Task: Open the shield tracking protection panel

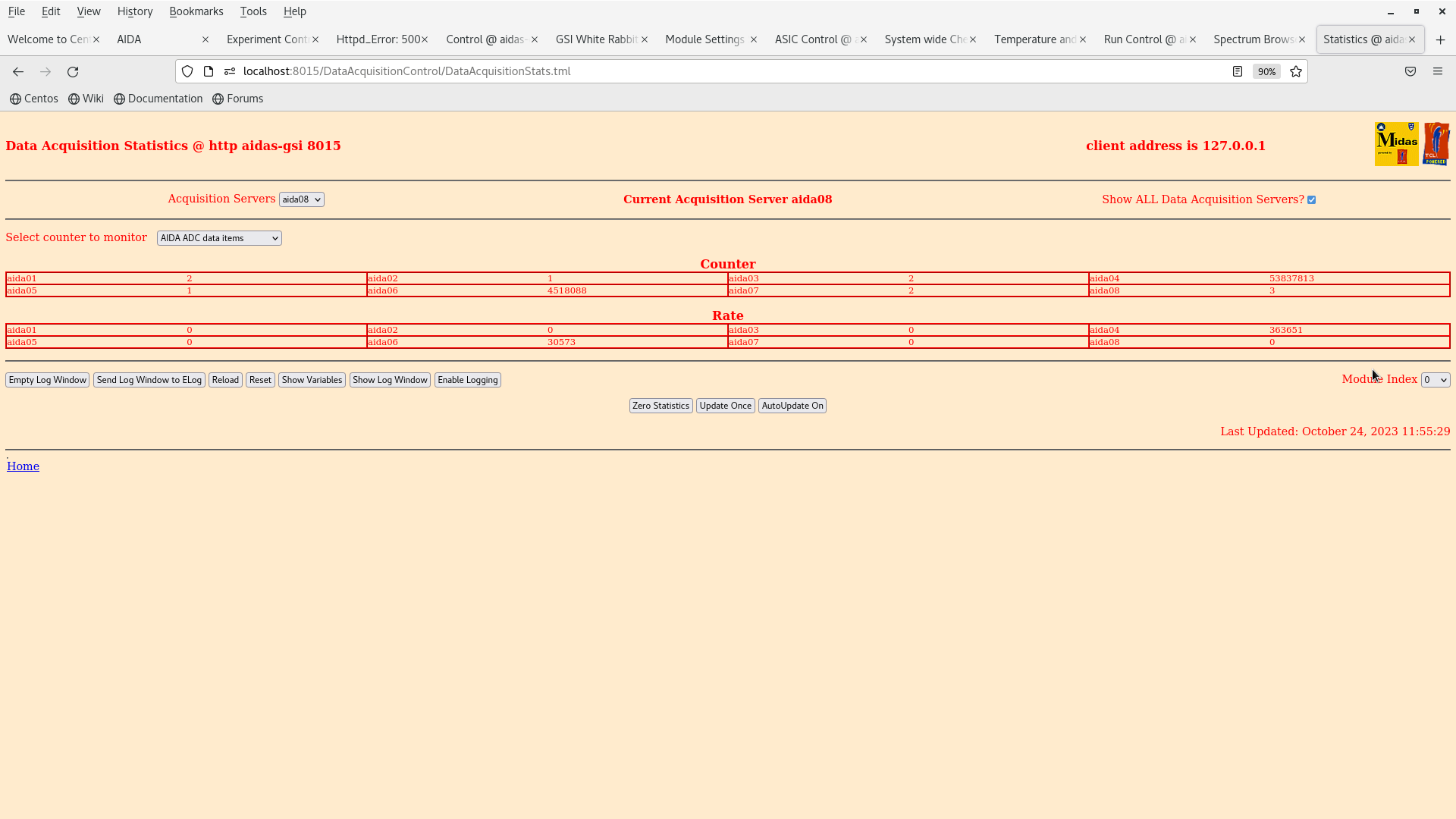Action: coord(187,71)
